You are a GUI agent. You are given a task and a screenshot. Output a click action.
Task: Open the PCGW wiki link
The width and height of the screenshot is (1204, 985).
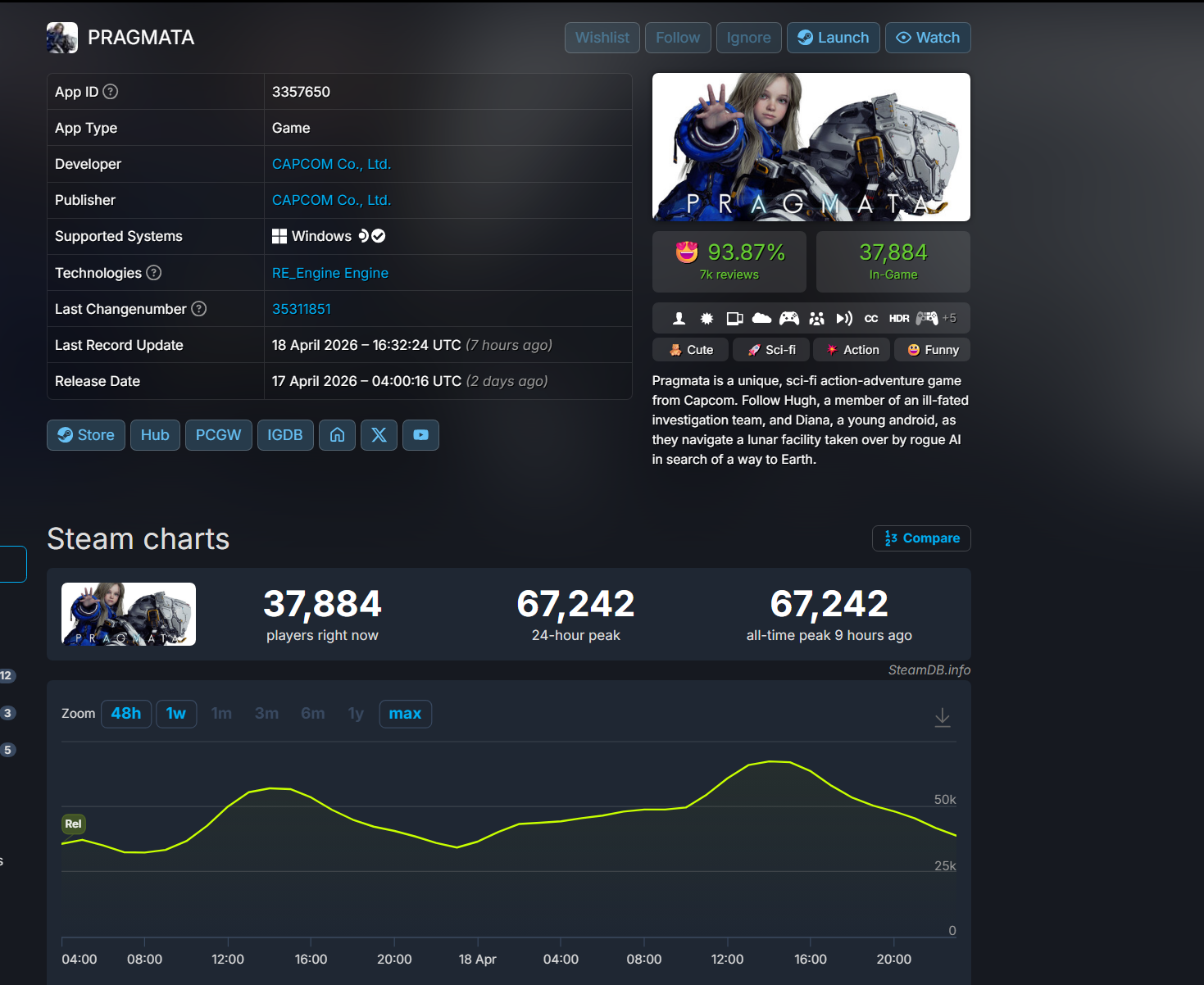pos(219,435)
